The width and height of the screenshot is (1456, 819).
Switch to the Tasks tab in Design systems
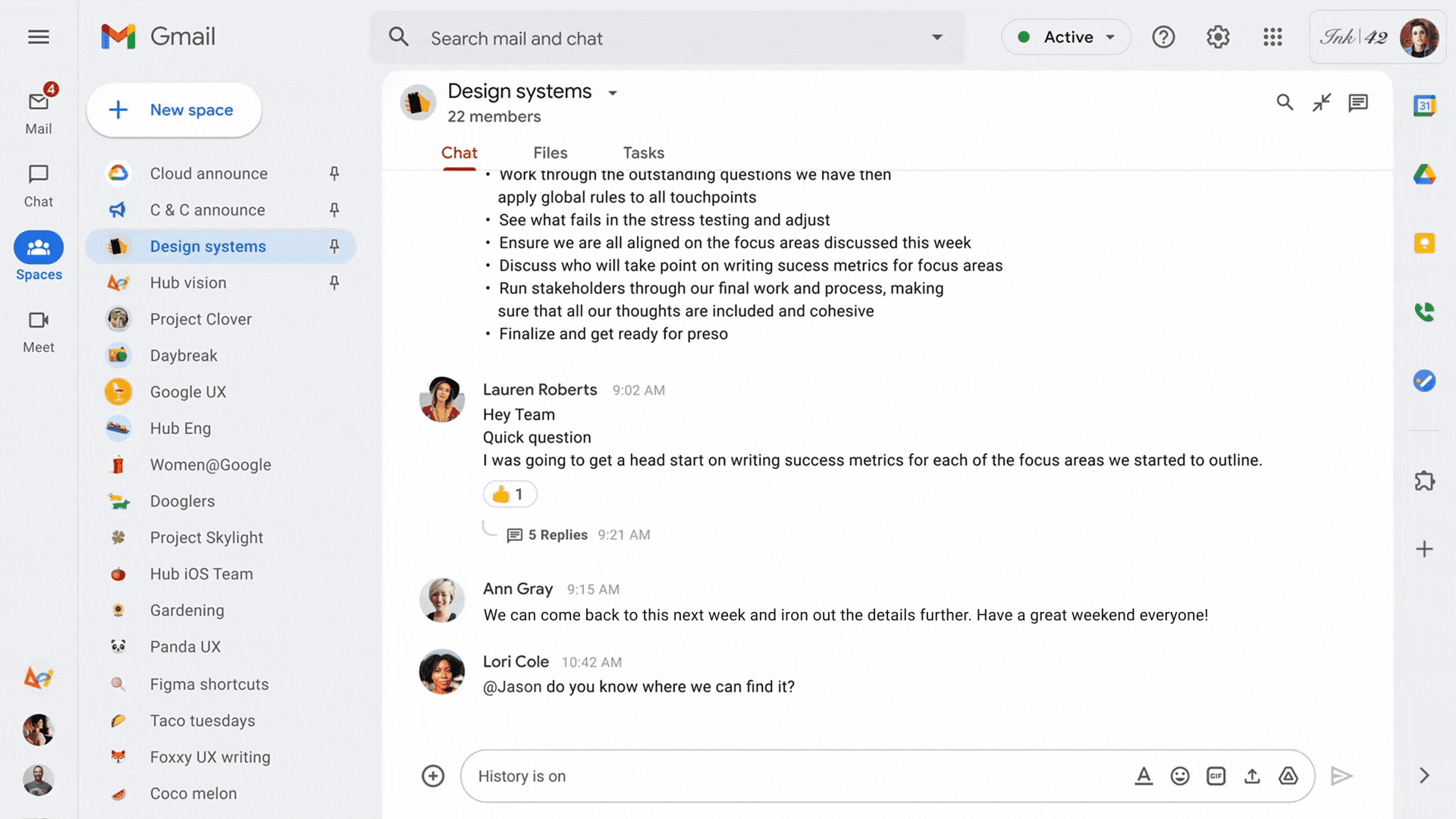pyautogui.click(x=643, y=152)
